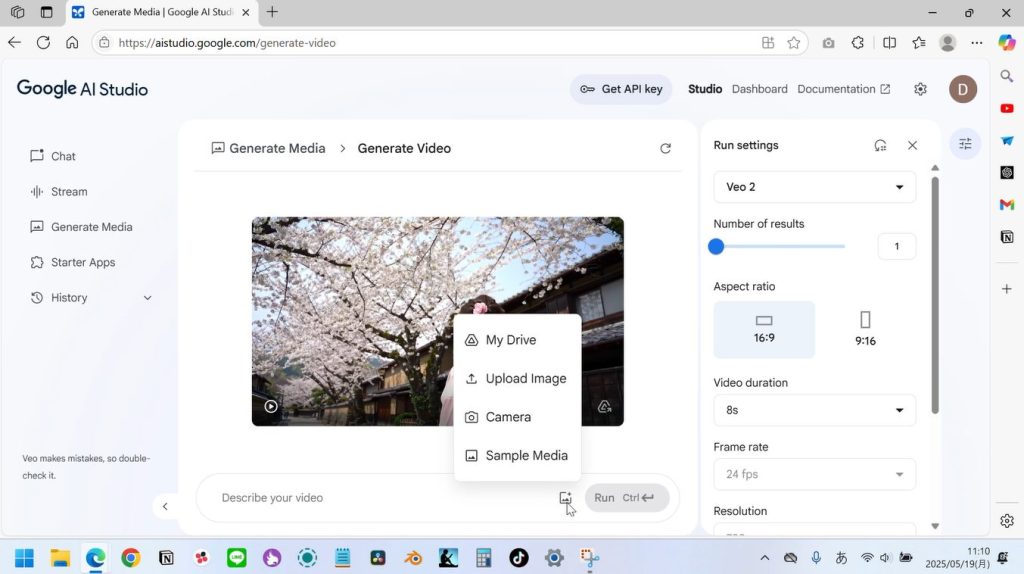Expand the History section in sidebar

tap(148, 298)
